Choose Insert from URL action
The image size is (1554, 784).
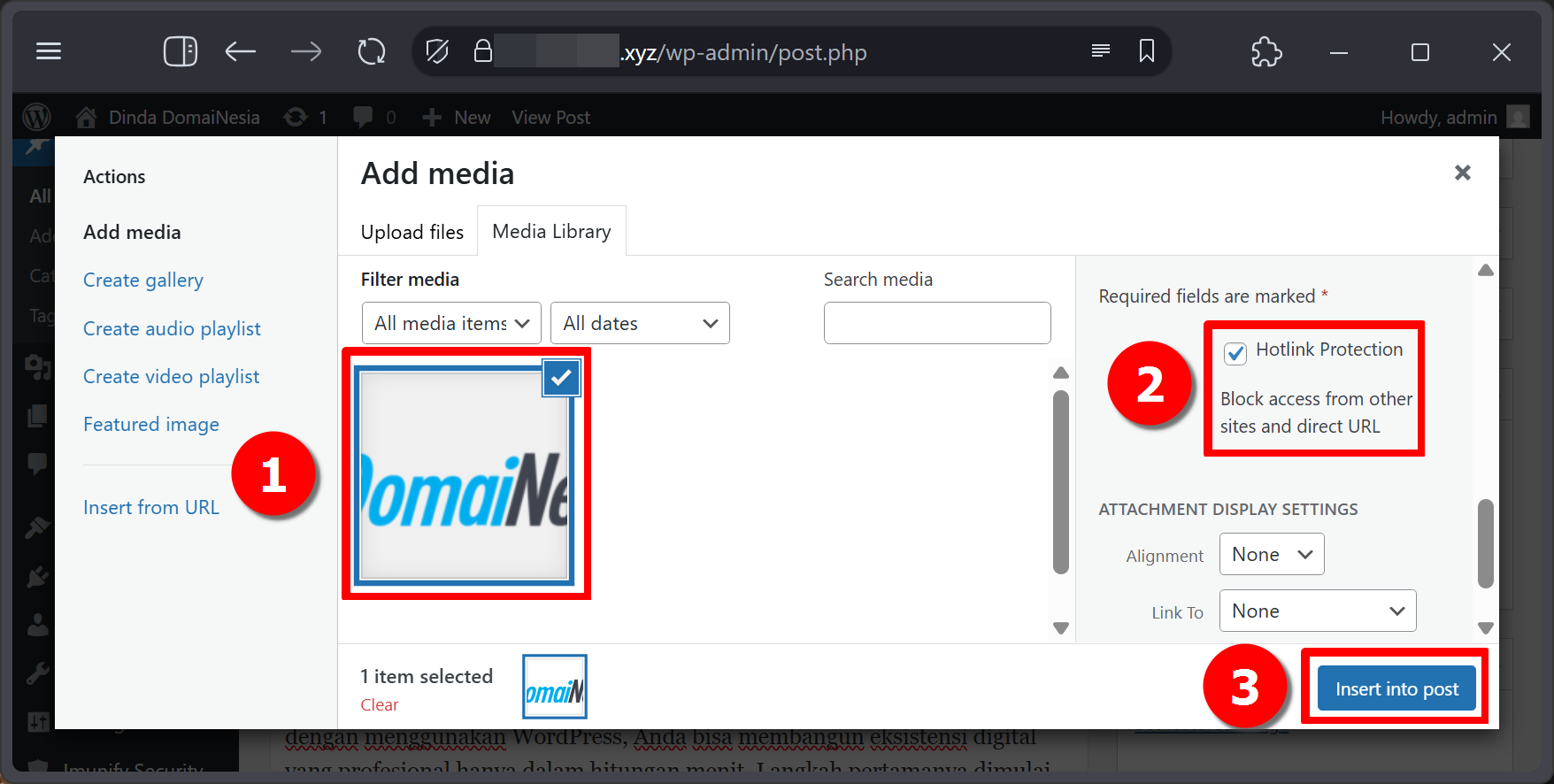click(151, 507)
